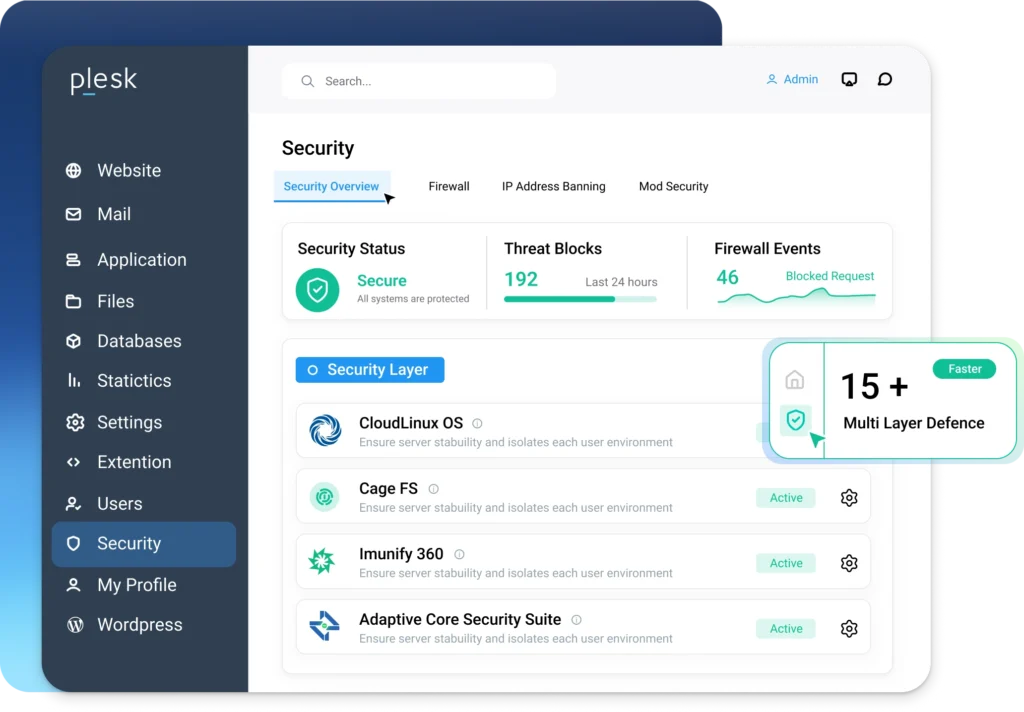
Task: Open Website in the sidebar menu
Action: coord(129,170)
